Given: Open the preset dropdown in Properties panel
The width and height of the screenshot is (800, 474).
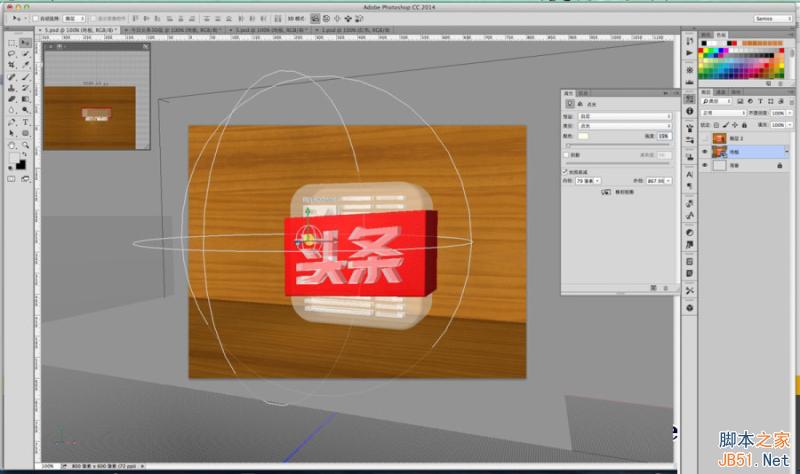Looking at the screenshot, I should click(625, 116).
